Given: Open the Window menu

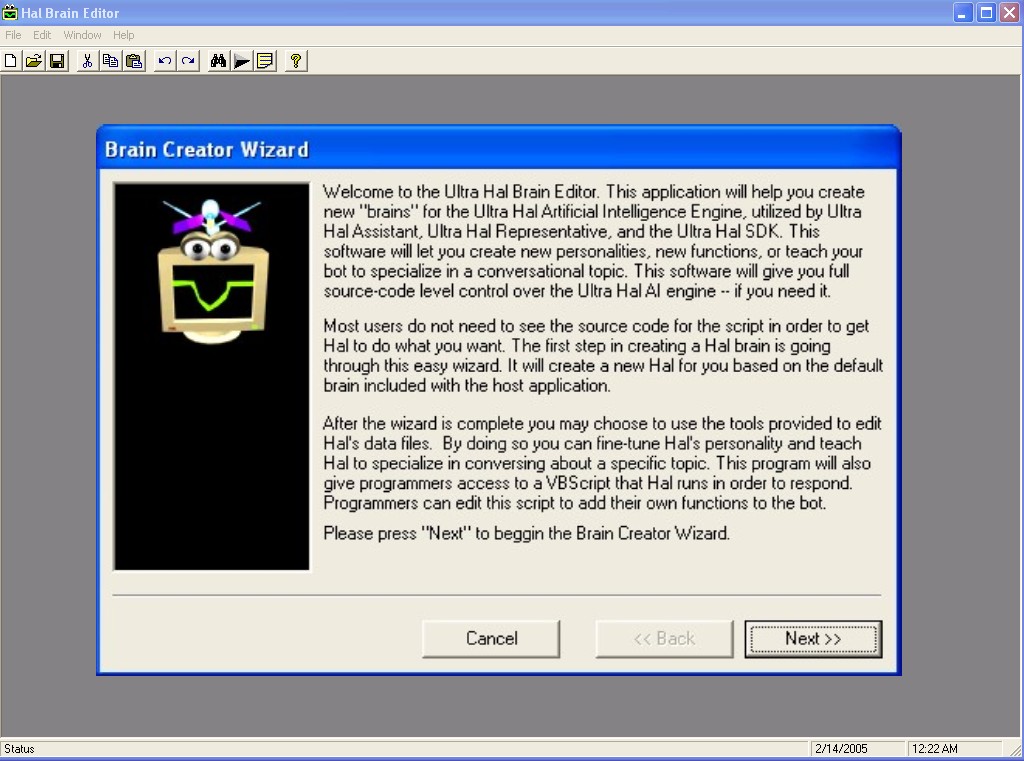Looking at the screenshot, I should coord(82,35).
